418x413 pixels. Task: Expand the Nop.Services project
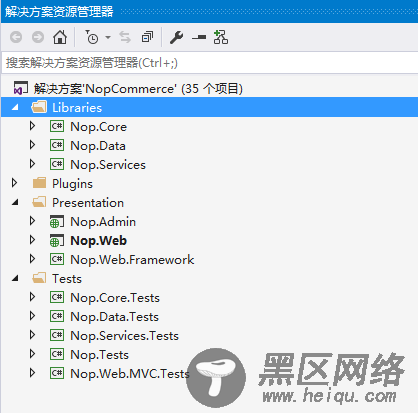click(32, 164)
